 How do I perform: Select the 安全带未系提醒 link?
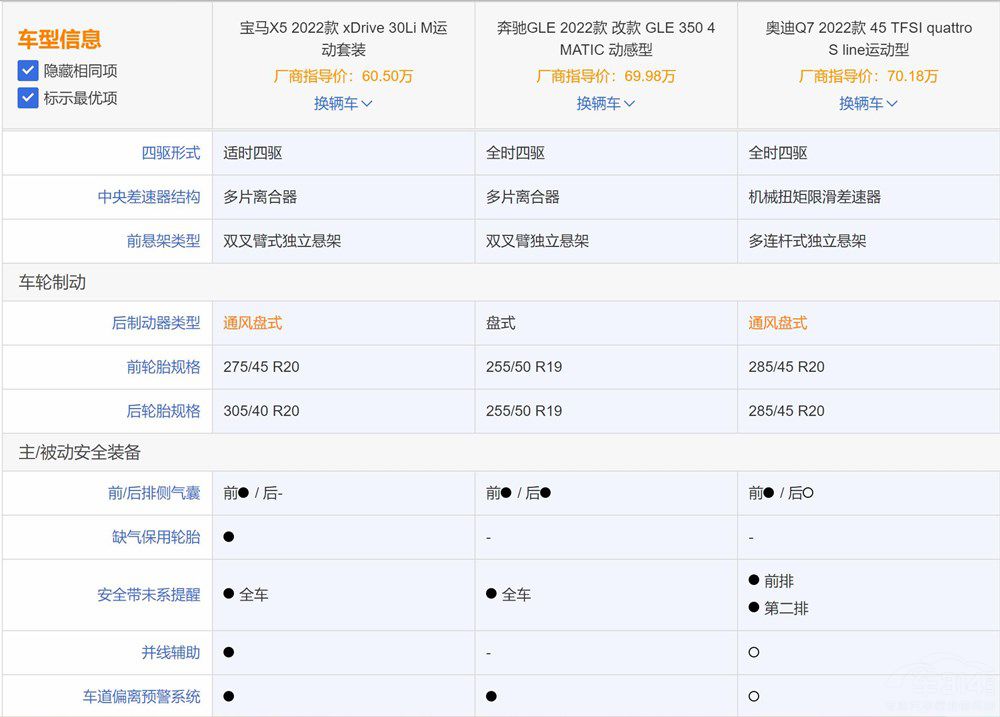pos(150,594)
